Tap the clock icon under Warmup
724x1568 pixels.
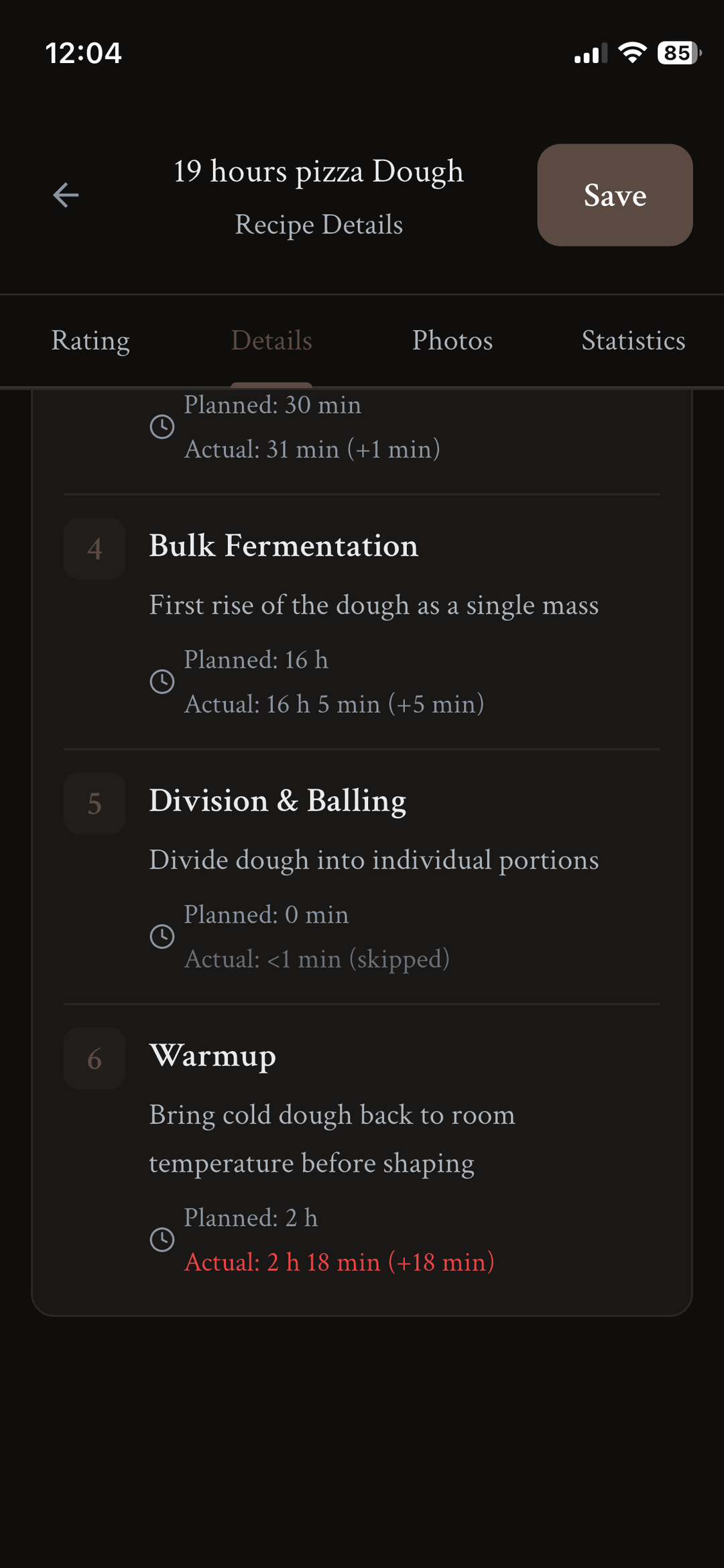162,1239
